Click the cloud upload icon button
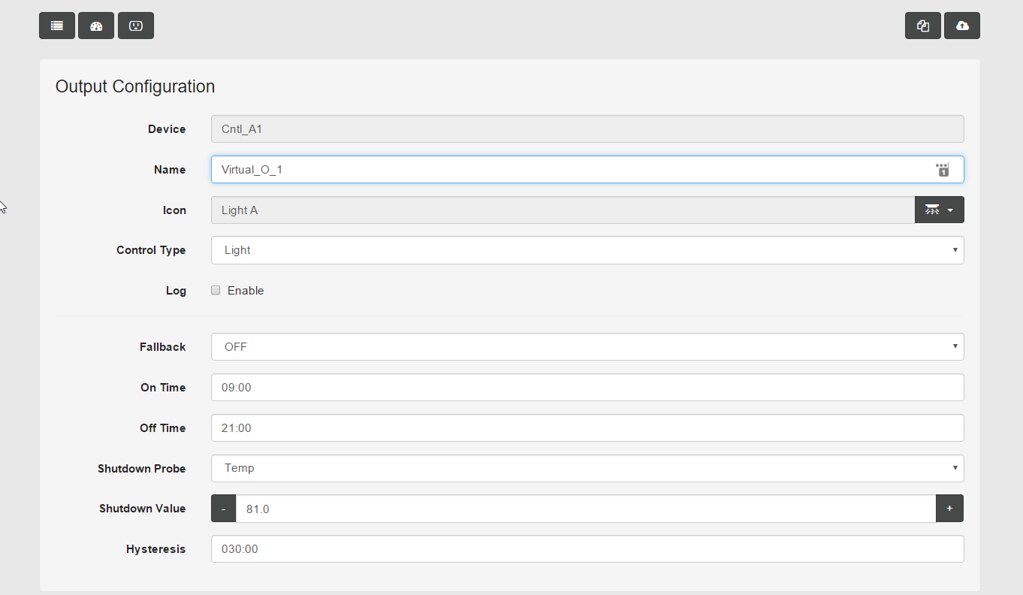The height and width of the screenshot is (595, 1023). 962,26
